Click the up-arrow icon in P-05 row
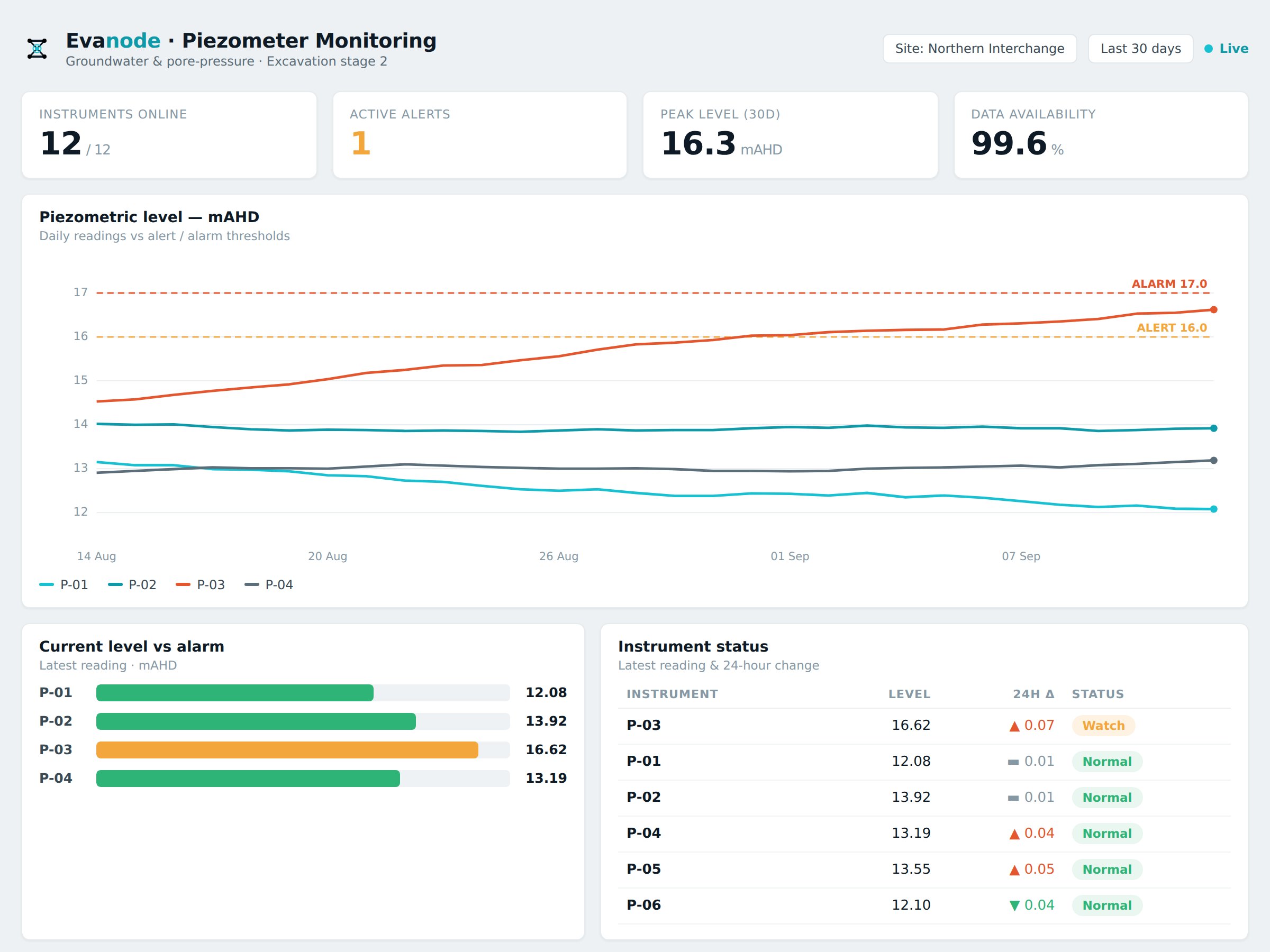The image size is (1270, 952). click(1014, 870)
